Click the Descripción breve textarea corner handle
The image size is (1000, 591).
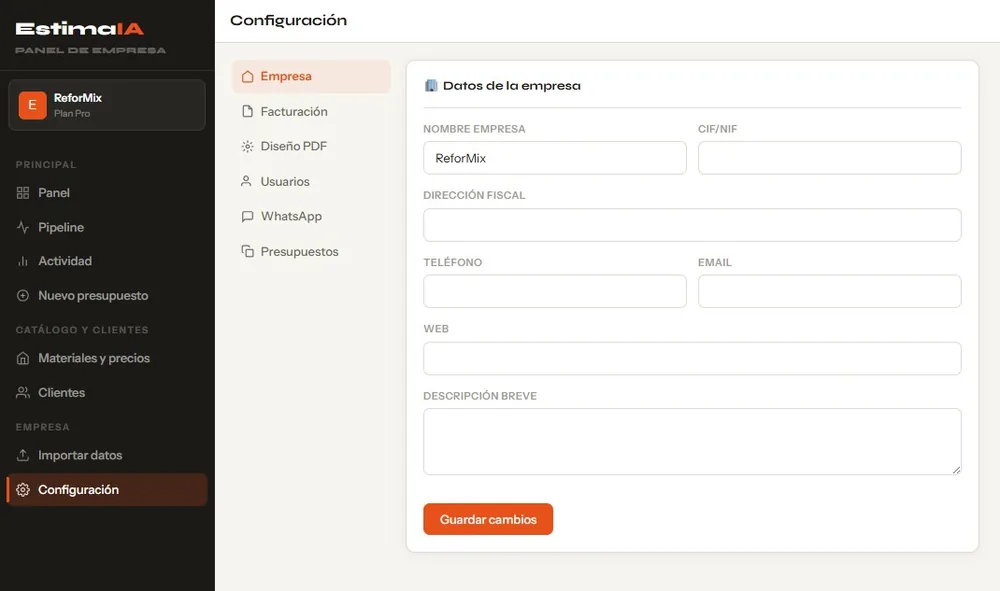point(956,470)
